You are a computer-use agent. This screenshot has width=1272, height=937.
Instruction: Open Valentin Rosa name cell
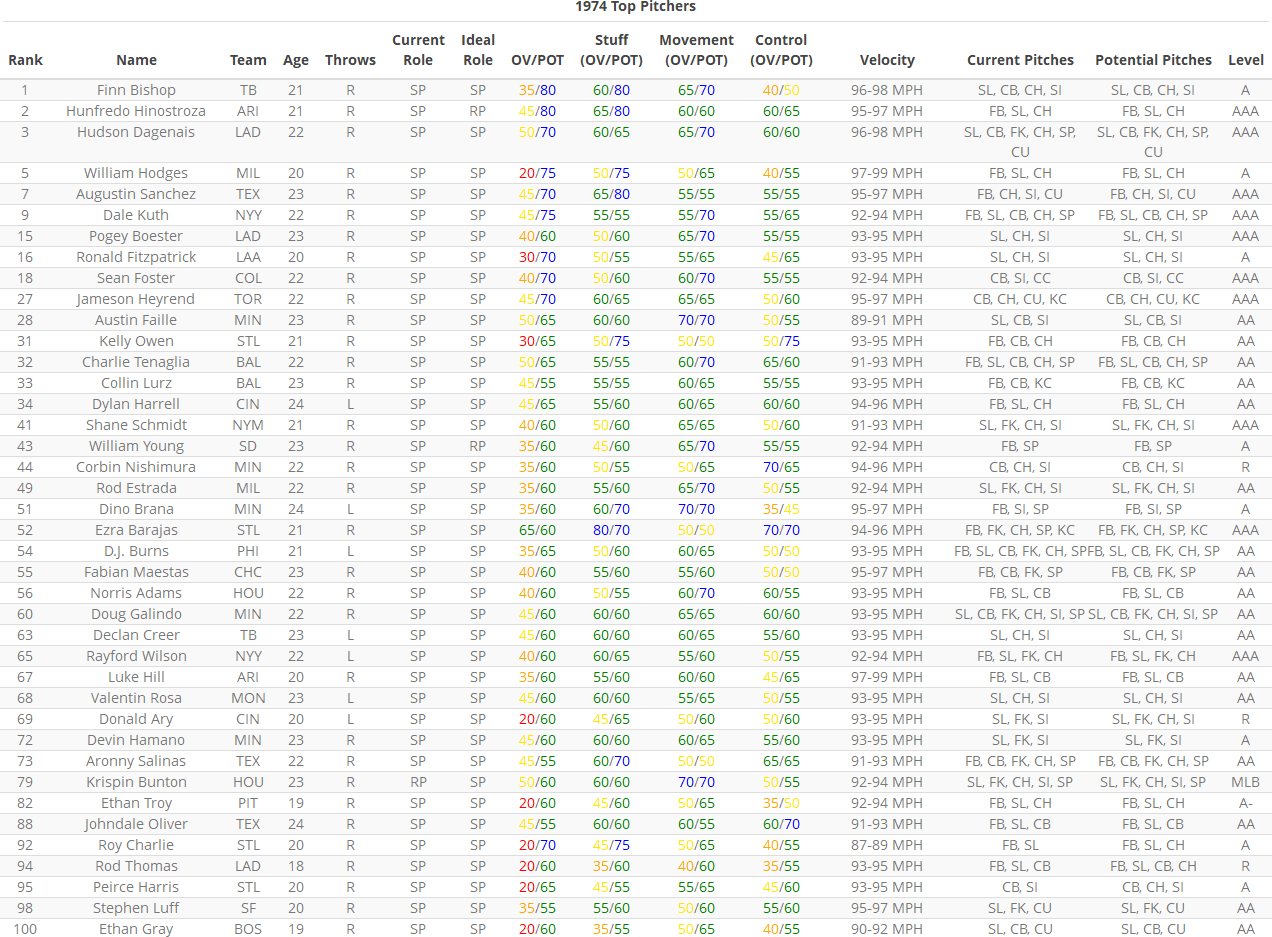click(136, 698)
